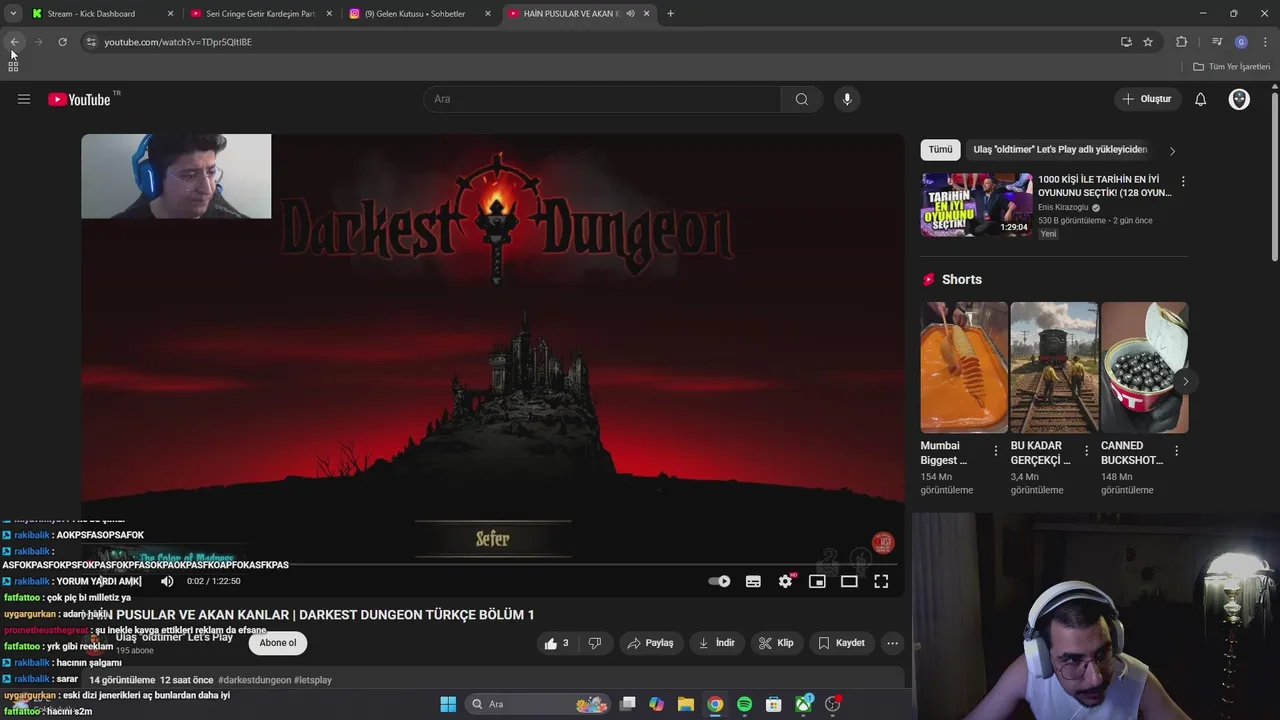Image resolution: width=1280 pixels, height=720 pixels.
Task: Open the tab search dropdown arrow
Action: coord(13,14)
